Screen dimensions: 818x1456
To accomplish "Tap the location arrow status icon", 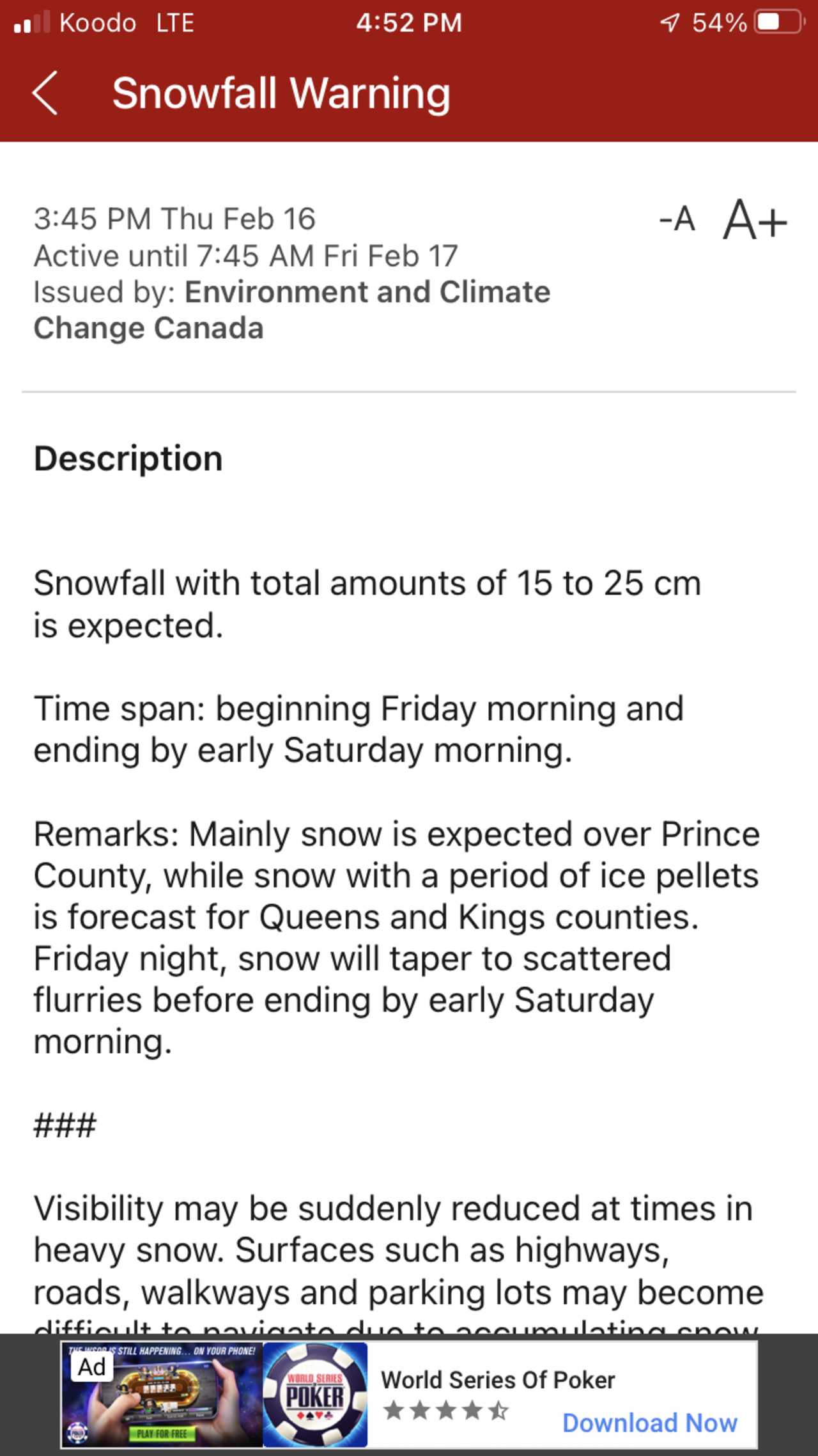I will point(669,23).
